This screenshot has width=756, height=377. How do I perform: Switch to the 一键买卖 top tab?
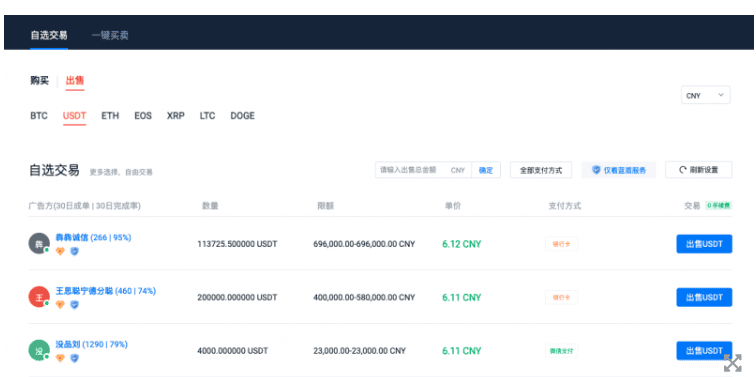coord(110,35)
